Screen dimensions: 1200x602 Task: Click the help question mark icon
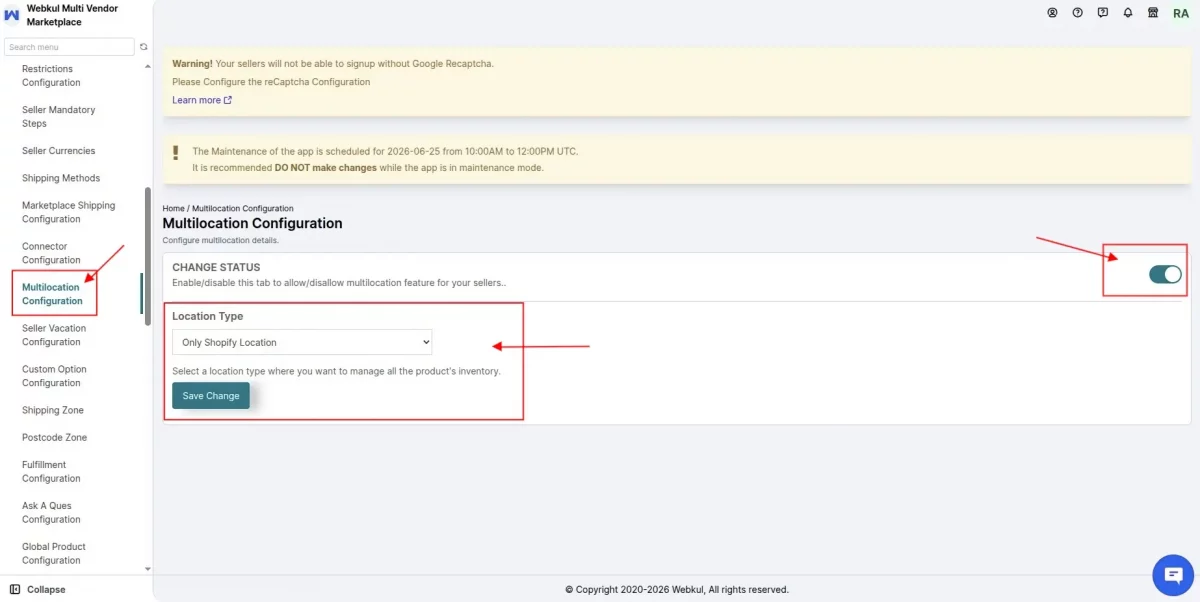pyautogui.click(x=1077, y=13)
